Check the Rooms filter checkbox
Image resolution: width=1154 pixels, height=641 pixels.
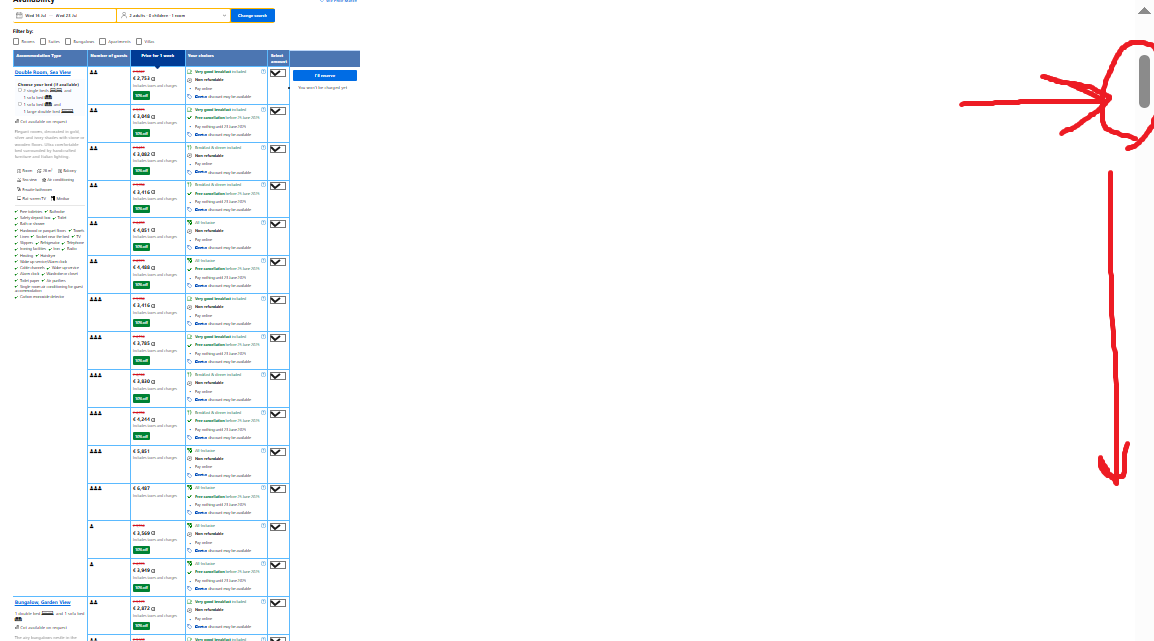pos(17,41)
